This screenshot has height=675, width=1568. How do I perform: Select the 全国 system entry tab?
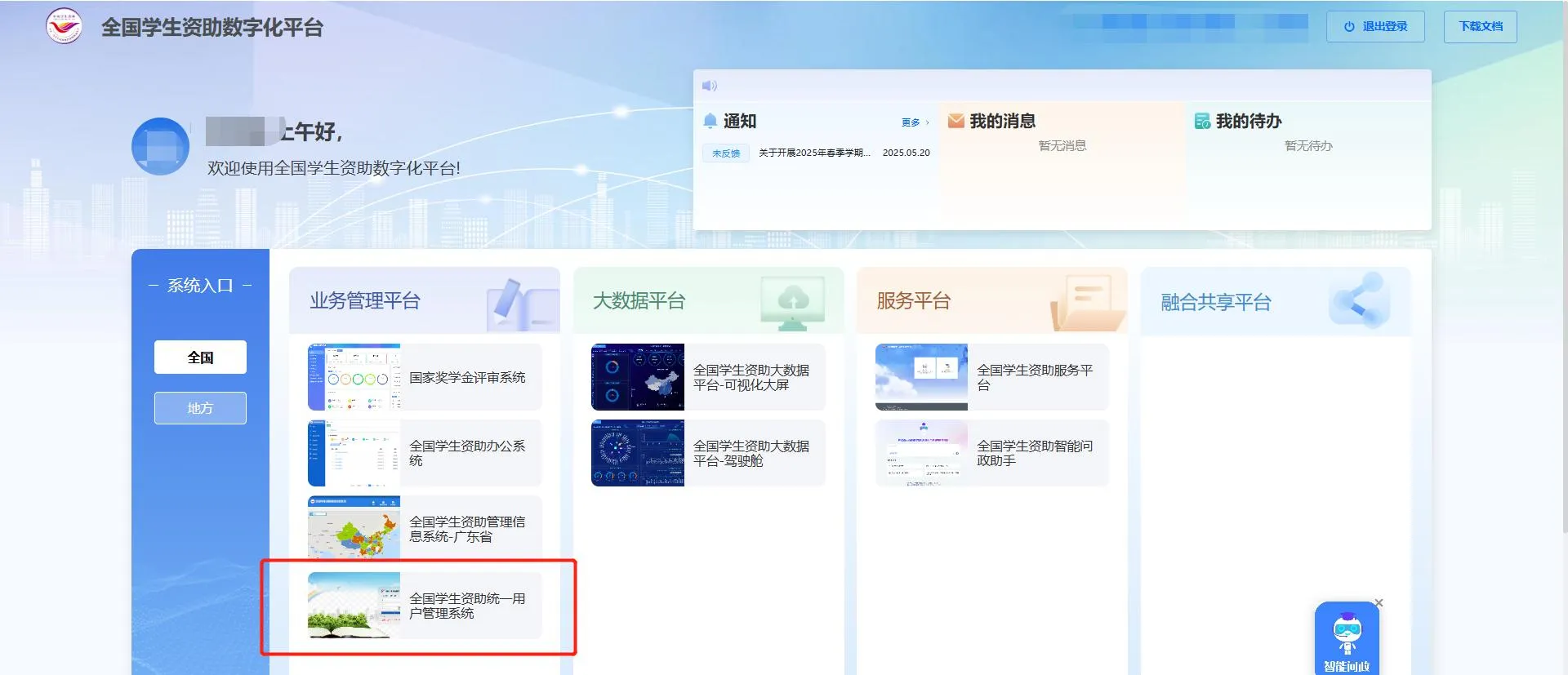pos(200,357)
